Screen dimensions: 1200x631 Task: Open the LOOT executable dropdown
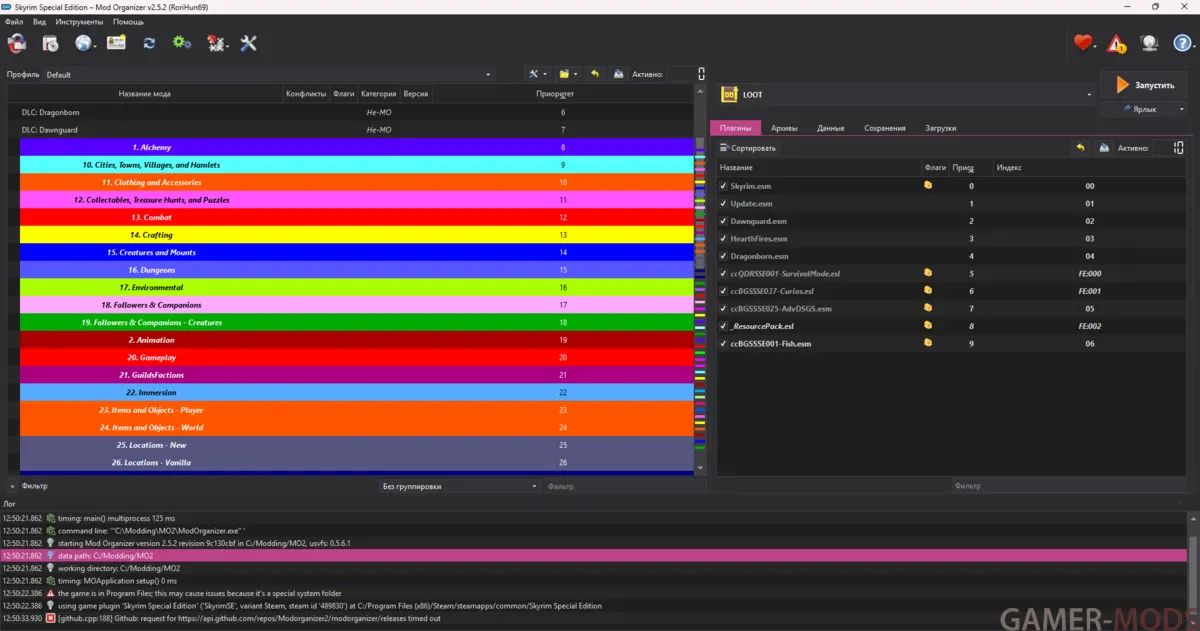pyautogui.click(x=906, y=95)
